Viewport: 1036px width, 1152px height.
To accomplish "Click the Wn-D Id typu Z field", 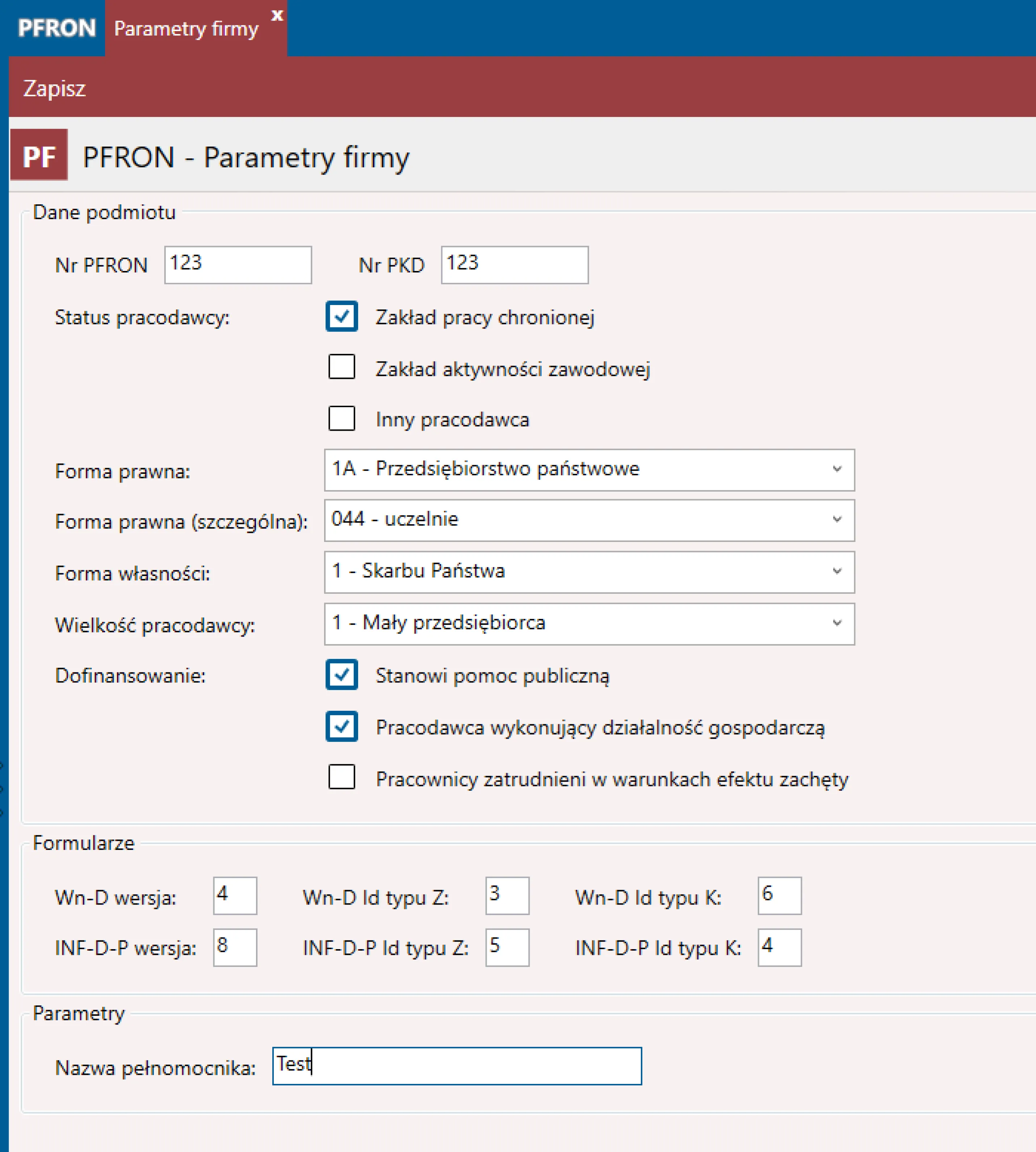I will click(507, 896).
